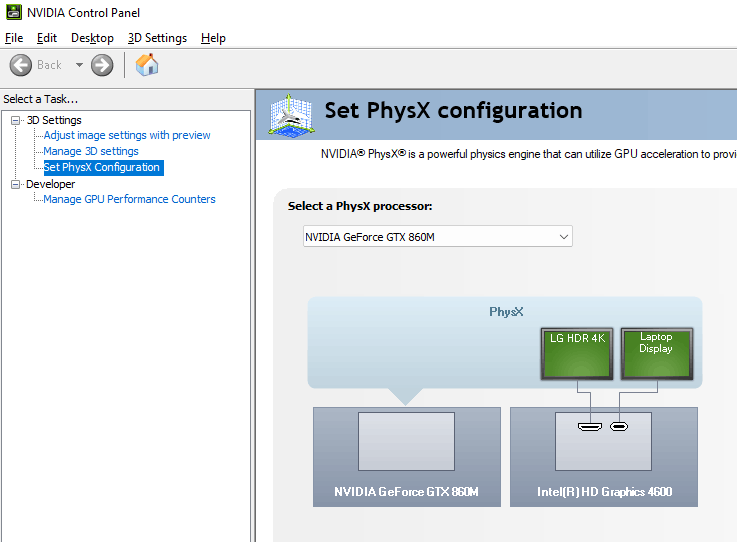Click the PhysX configuration header icon
Screen dimensions: 737x542
pos(291,116)
